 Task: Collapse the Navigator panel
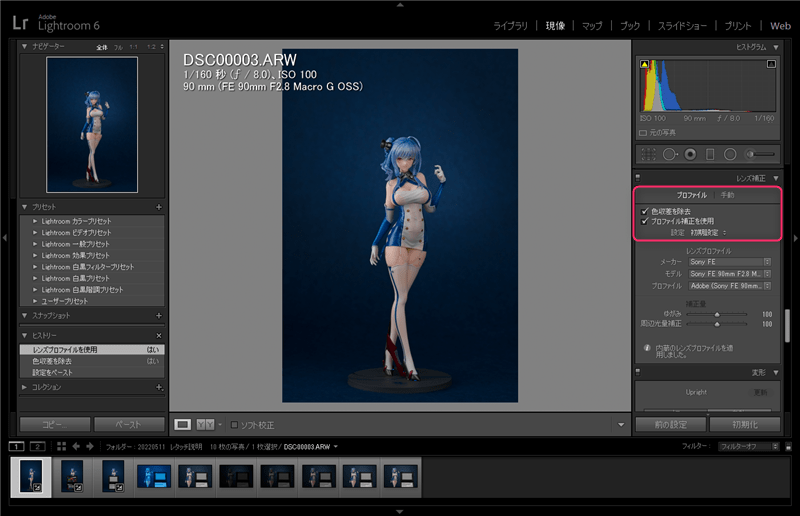[24, 46]
